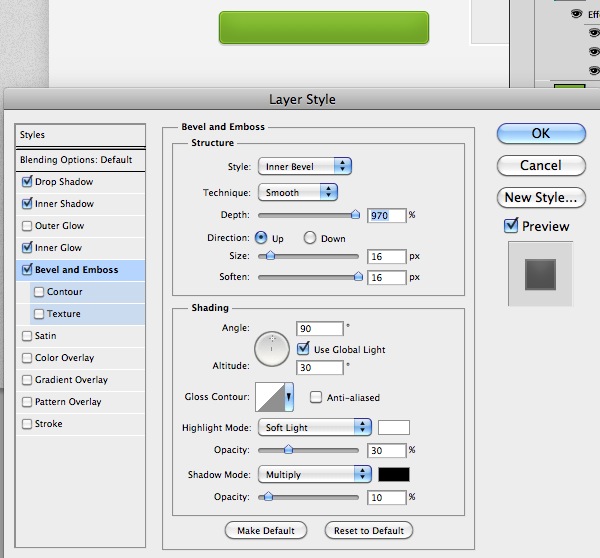Click the Depth slider handle
The height and width of the screenshot is (558, 600).
point(355,214)
